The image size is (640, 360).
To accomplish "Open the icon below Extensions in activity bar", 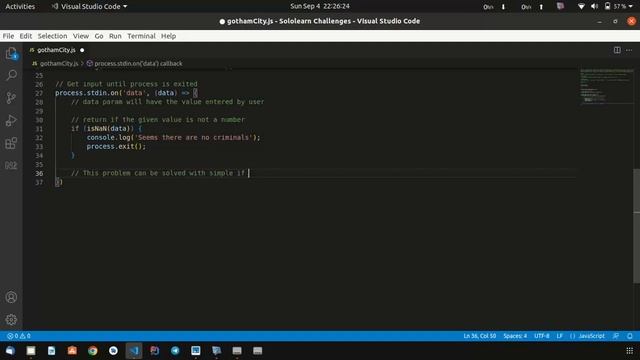I will click(11, 165).
